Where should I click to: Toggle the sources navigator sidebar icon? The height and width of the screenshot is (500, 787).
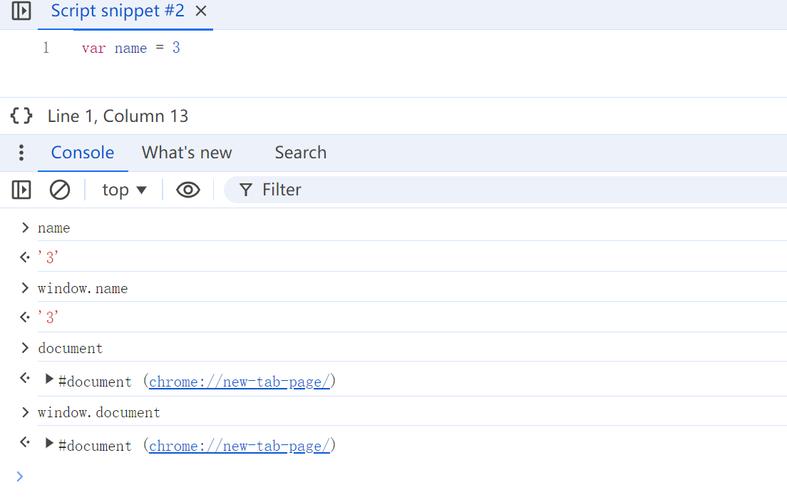(x=21, y=11)
